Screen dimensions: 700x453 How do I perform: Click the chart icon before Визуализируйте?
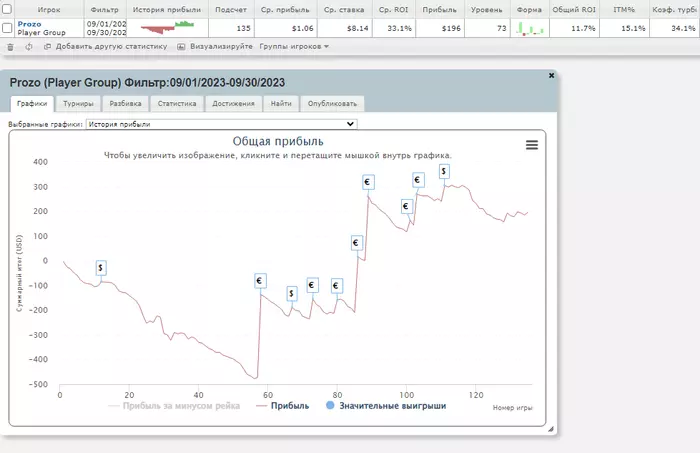click(x=181, y=46)
